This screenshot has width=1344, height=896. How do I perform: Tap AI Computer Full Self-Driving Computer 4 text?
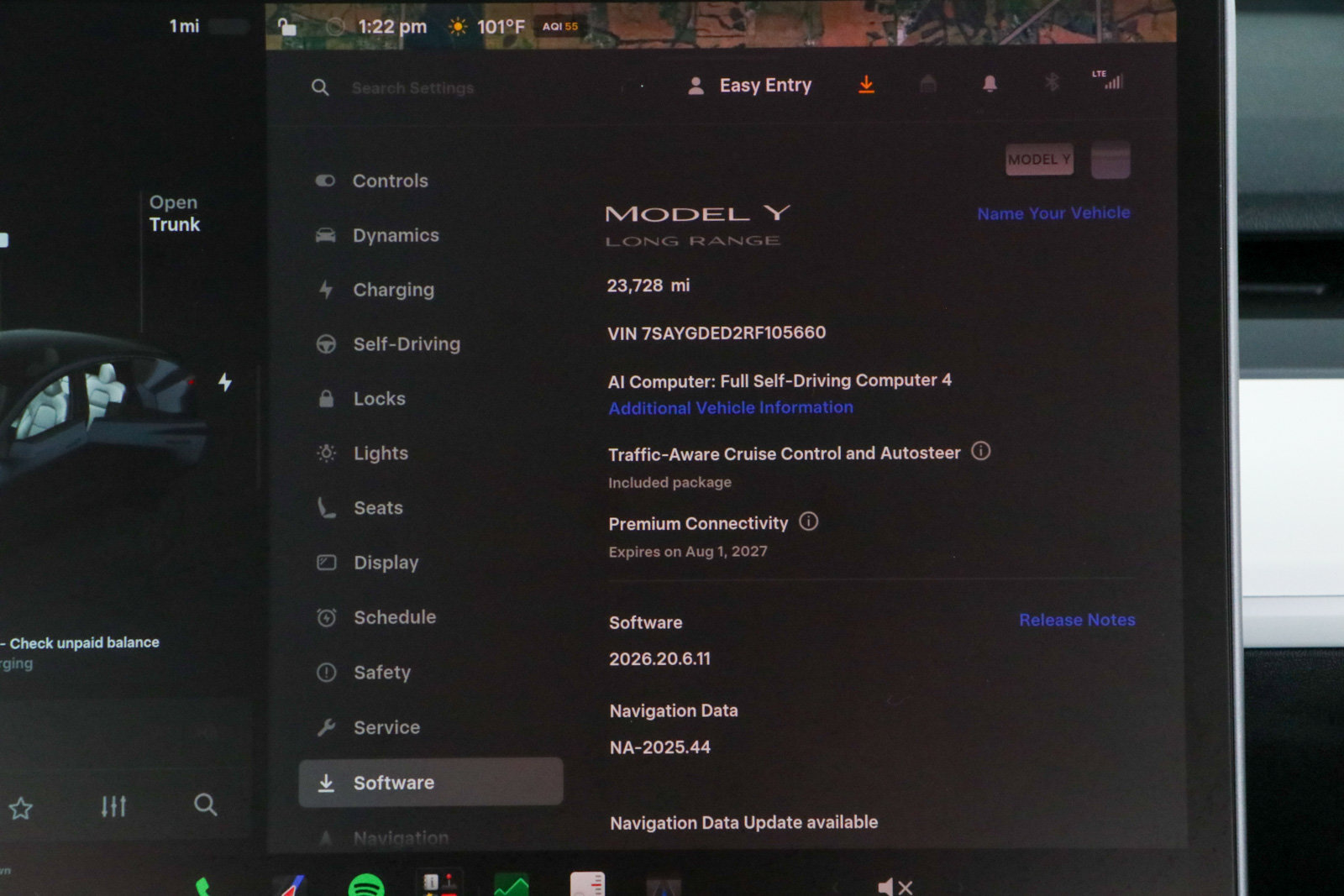780,381
